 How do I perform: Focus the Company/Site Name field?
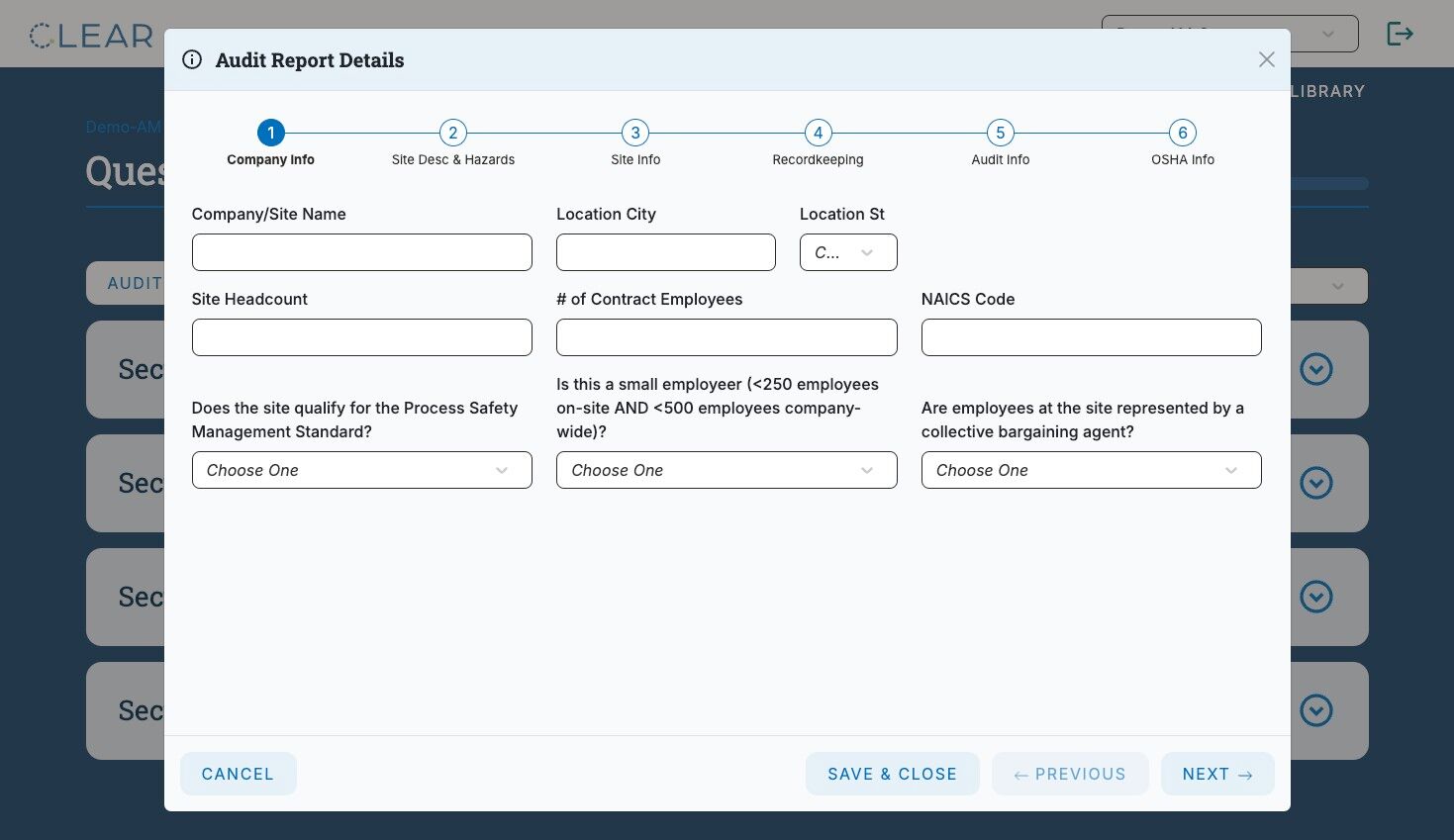click(361, 252)
